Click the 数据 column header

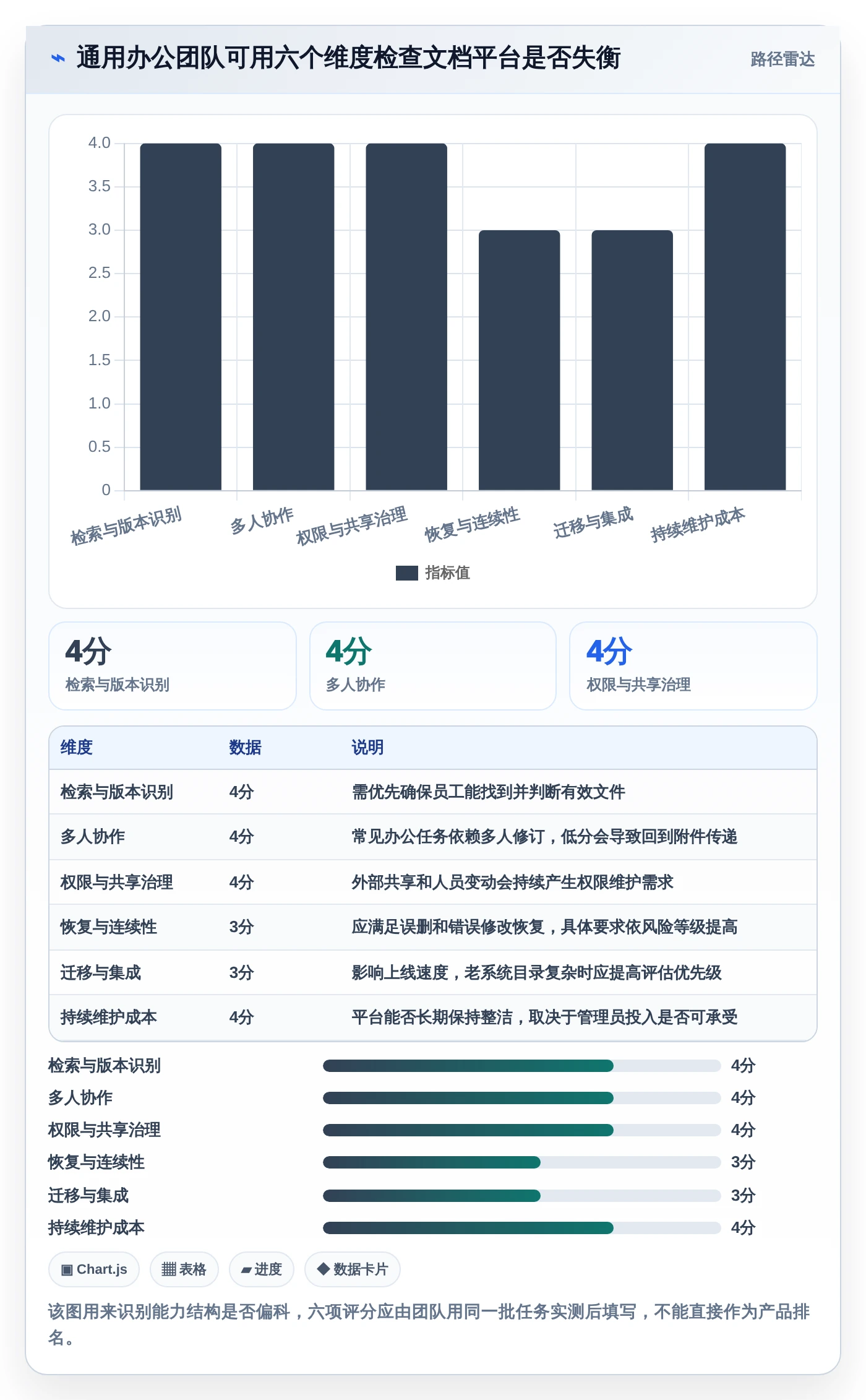(x=245, y=748)
